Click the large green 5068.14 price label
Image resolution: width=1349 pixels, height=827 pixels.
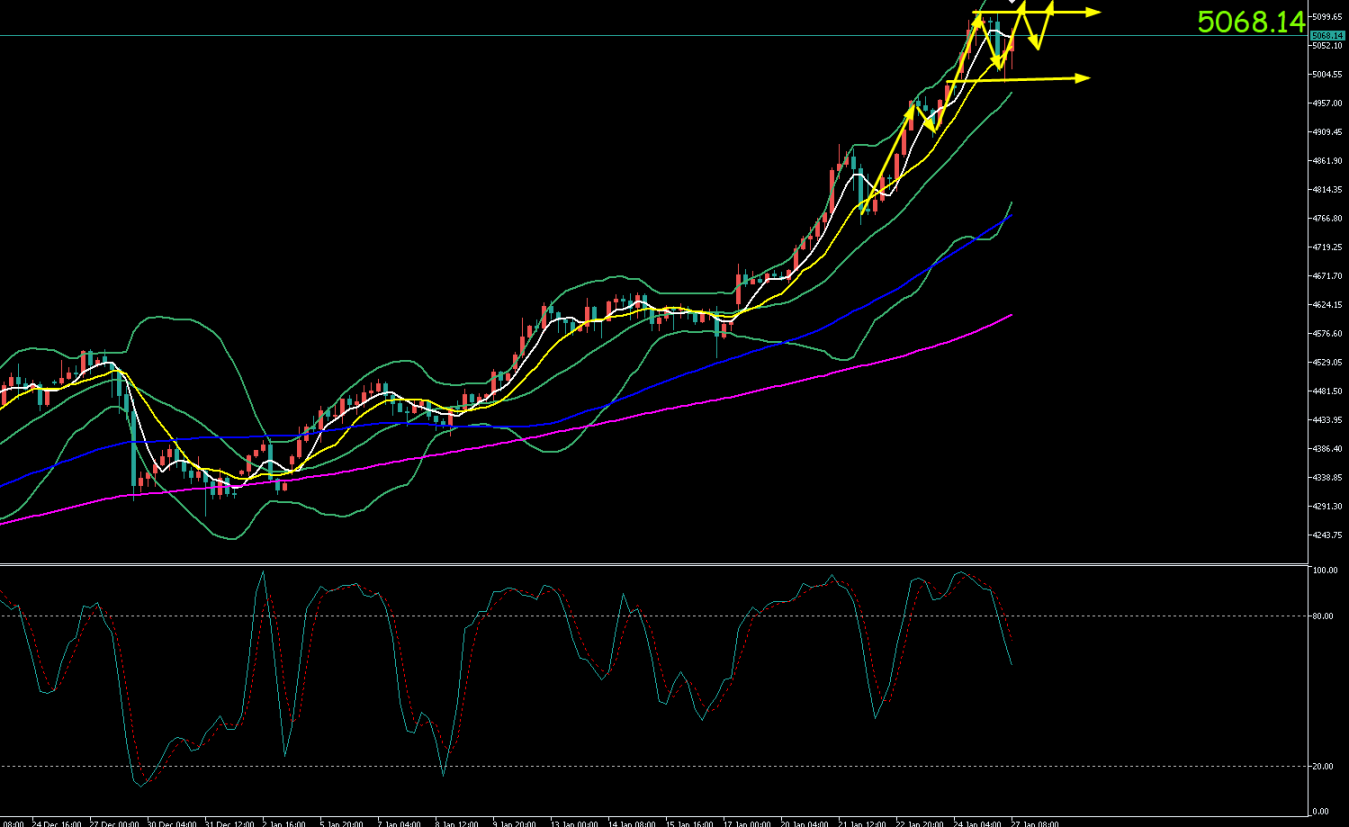[1250, 22]
